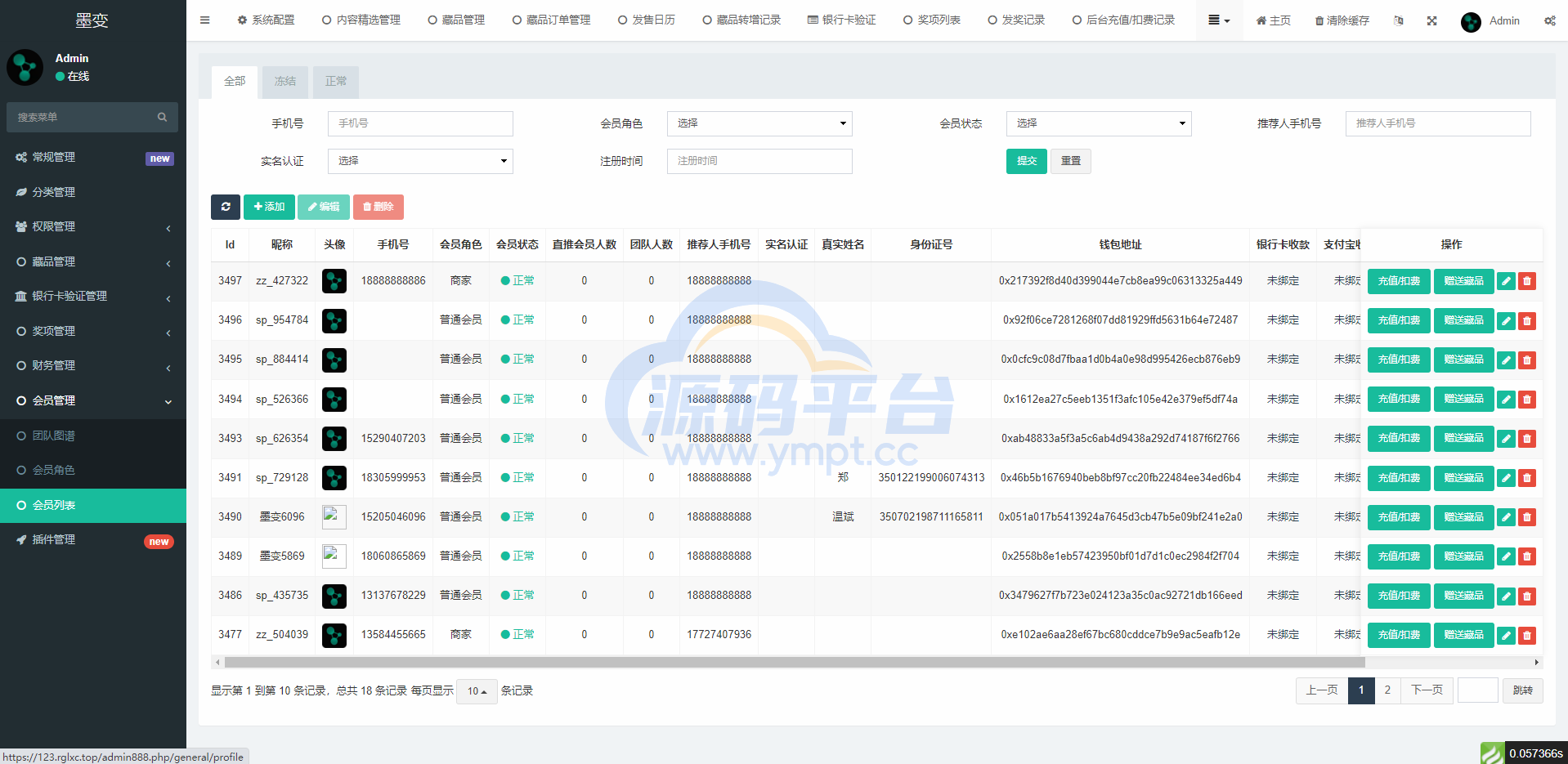
Task: Click the 手机号 input field
Action: pyautogui.click(x=420, y=123)
